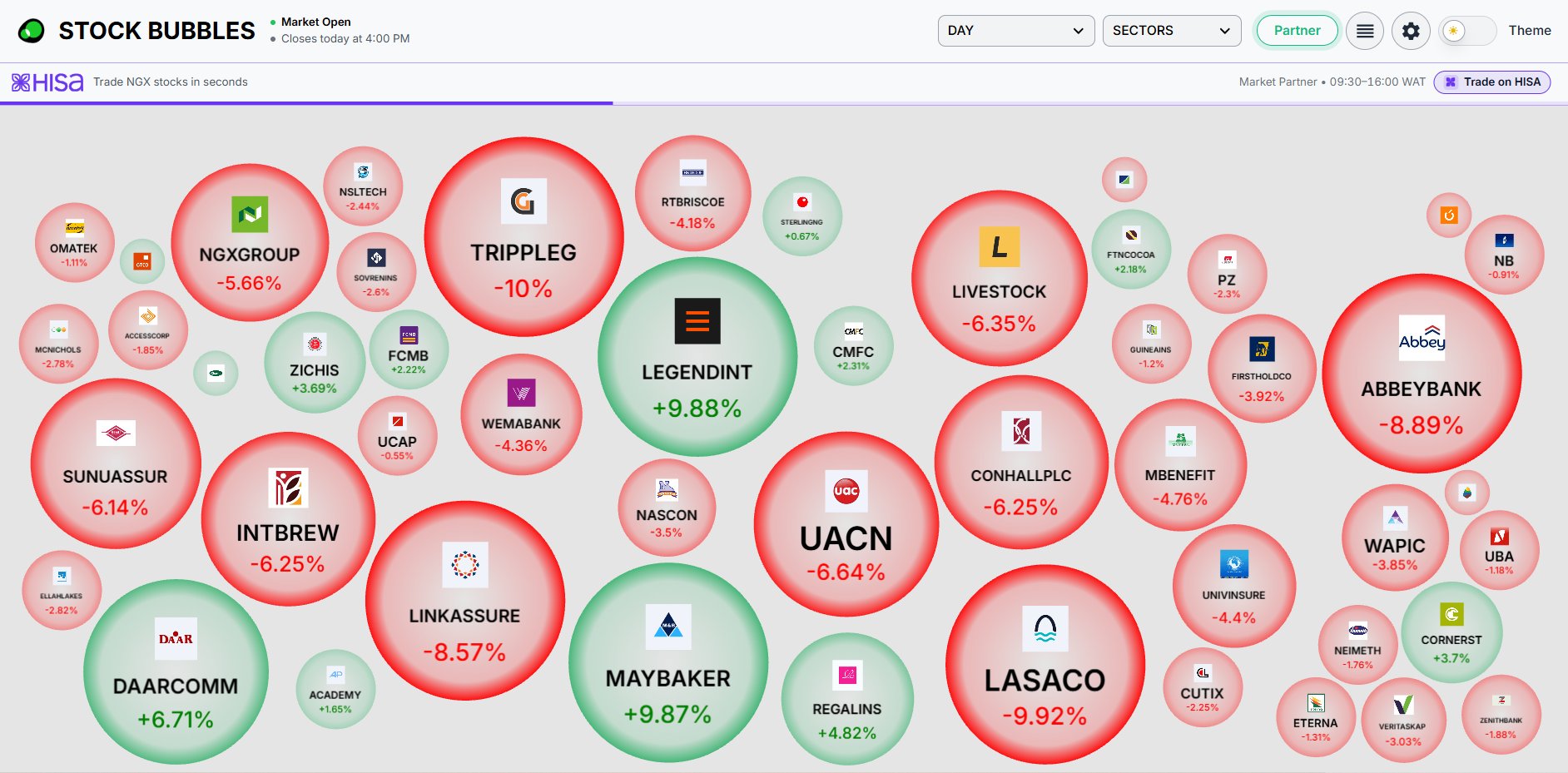Expand the DAY timeframe dropdown
Screen dimensions: 1568x773
coord(1016,31)
